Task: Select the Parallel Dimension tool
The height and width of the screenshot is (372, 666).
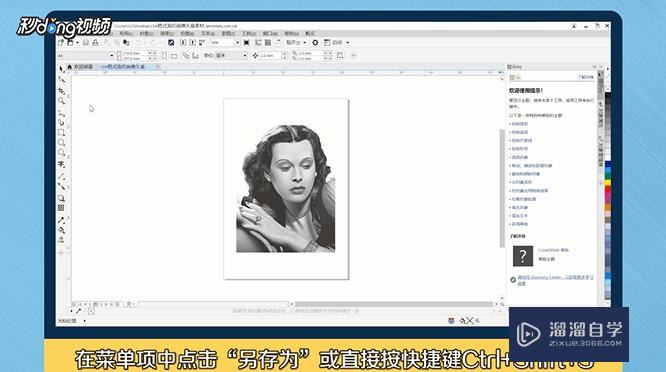Action: coord(61,176)
